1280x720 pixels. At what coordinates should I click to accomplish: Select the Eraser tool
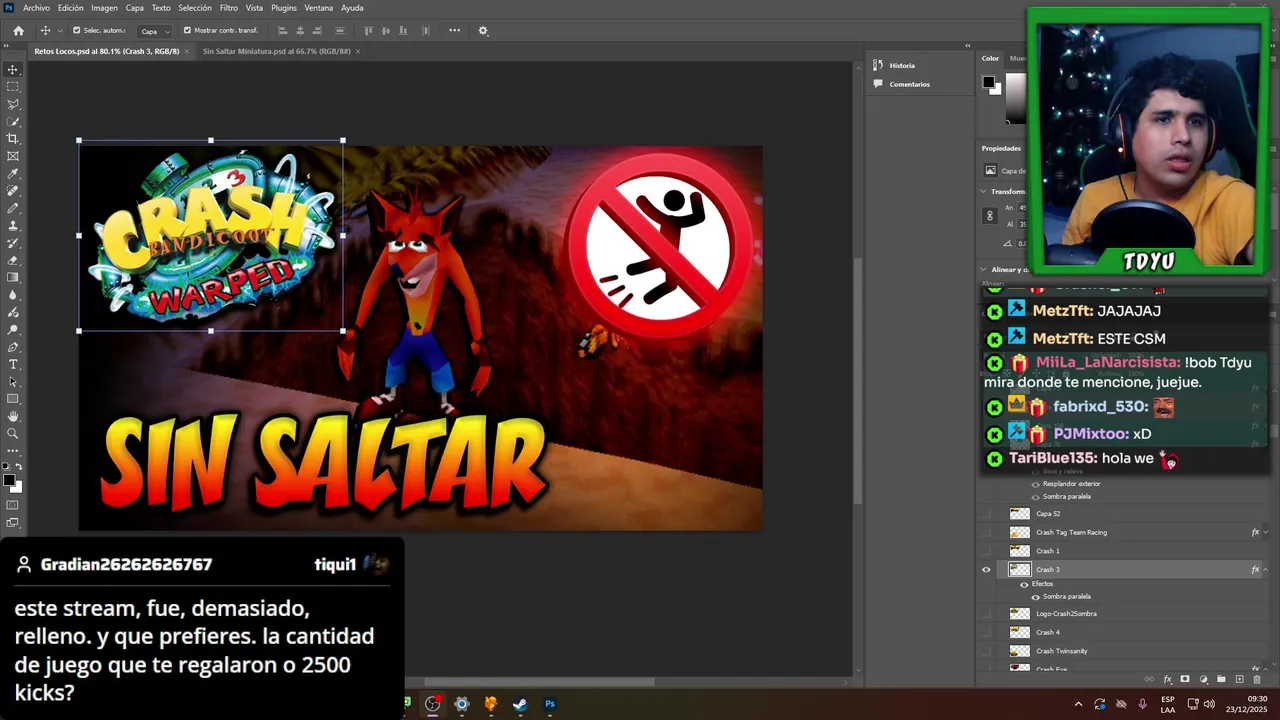click(x=13, y=260)
